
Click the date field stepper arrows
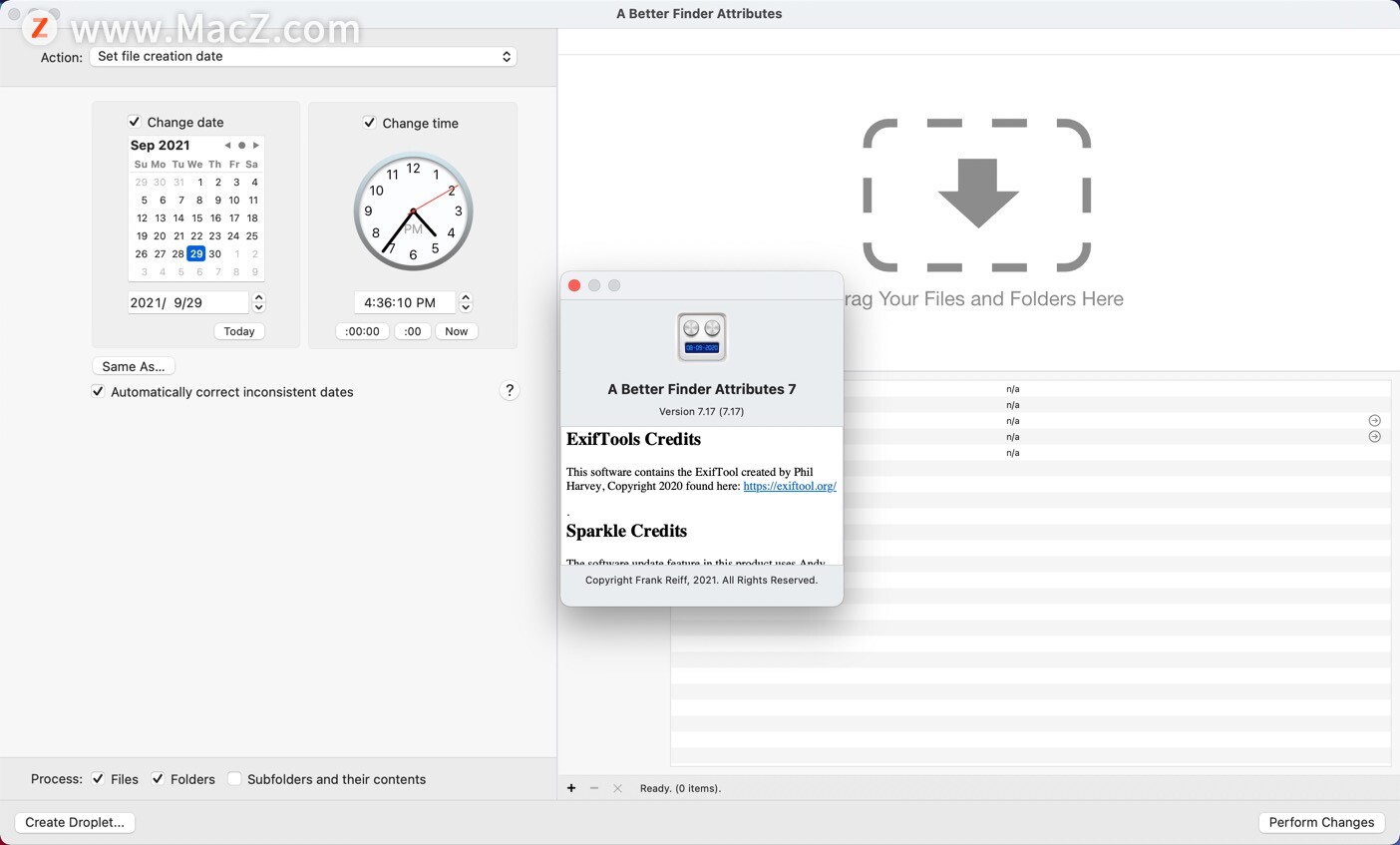coord(259,302)
